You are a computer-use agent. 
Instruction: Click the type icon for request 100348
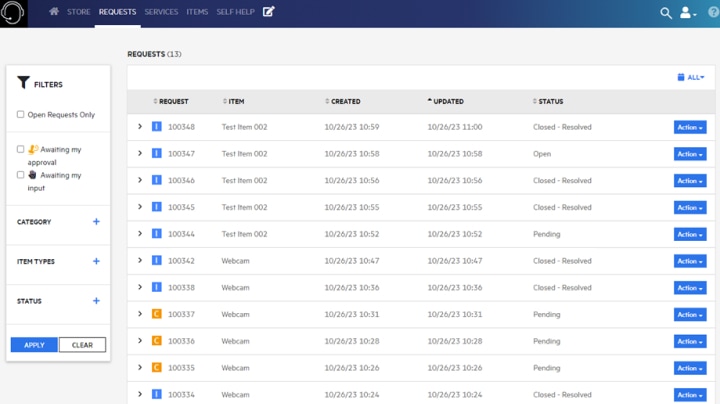click(157, 126)
